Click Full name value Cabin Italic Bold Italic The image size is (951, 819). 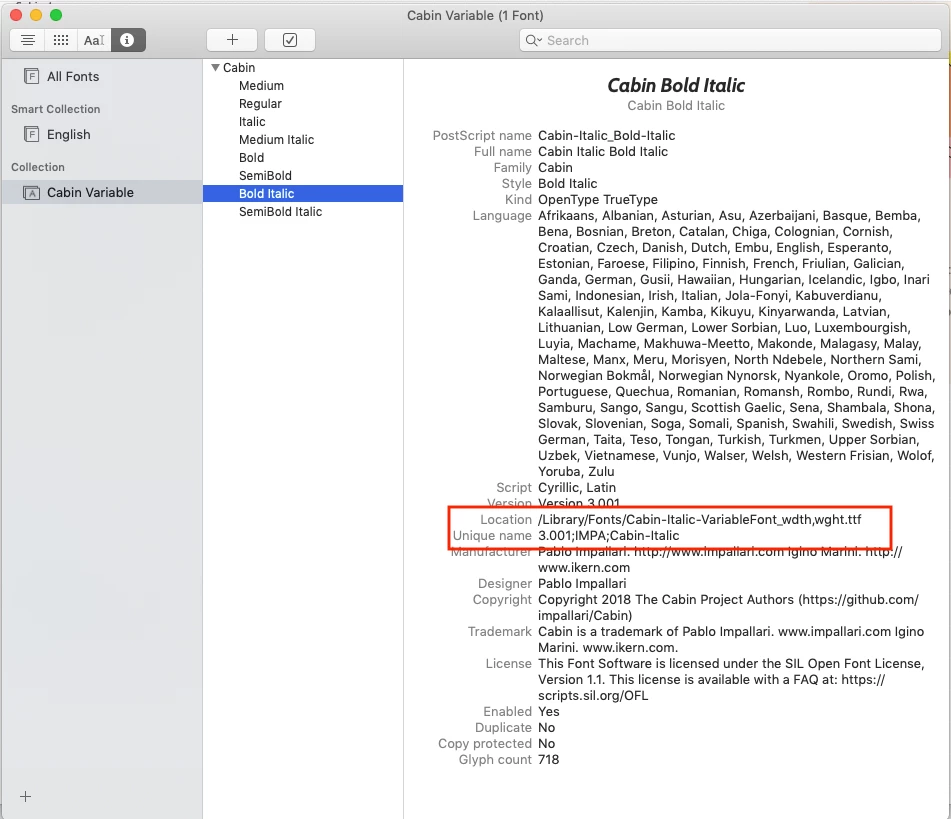point(603,152)
